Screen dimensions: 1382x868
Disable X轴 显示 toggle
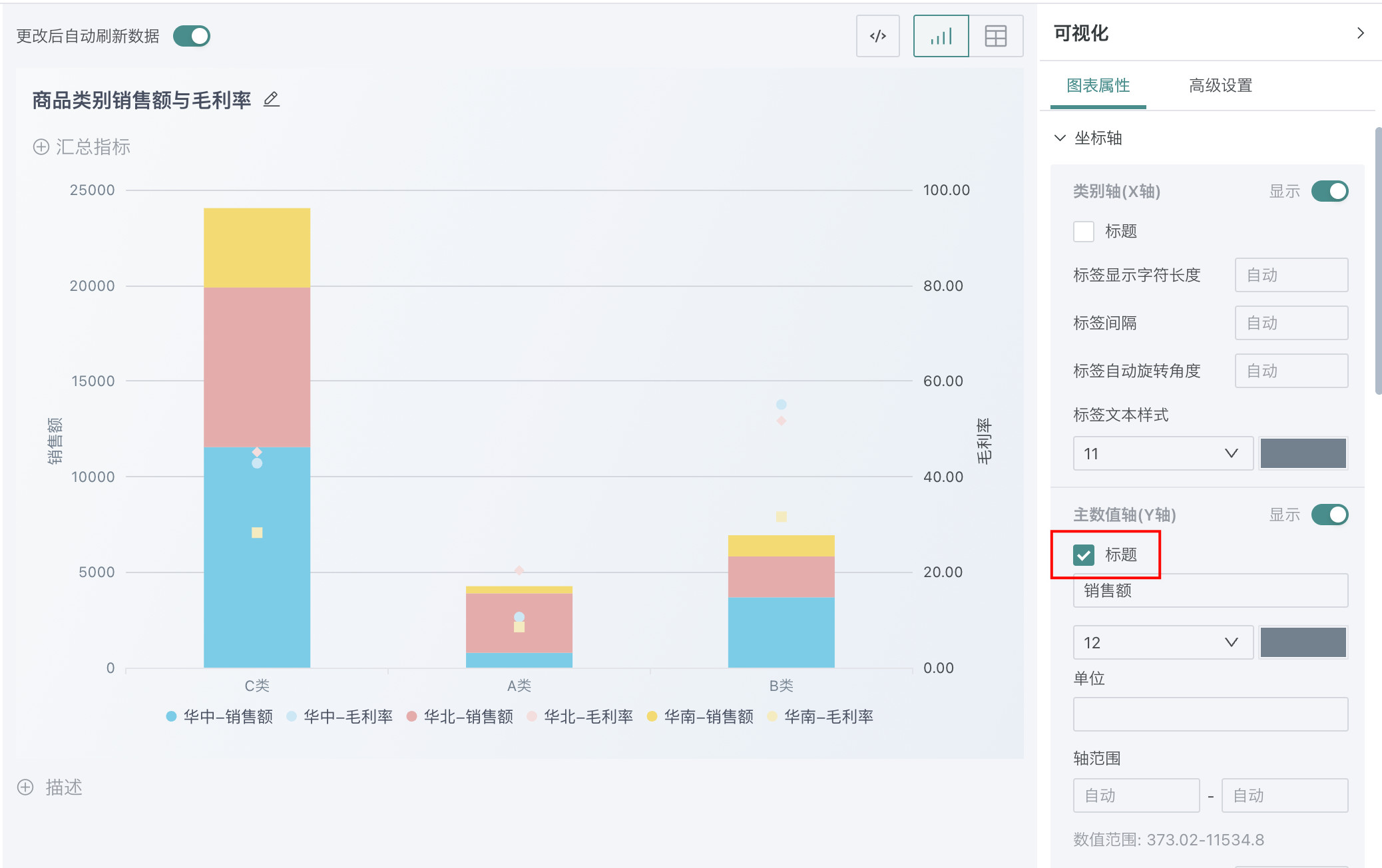[1329, 192]
